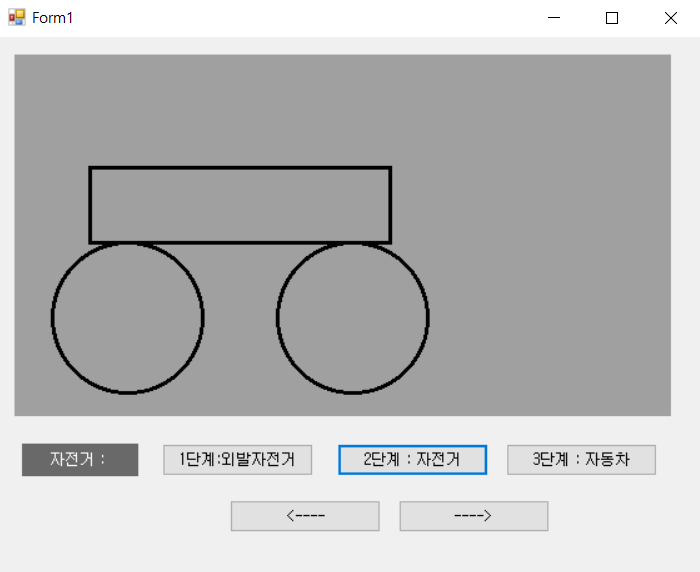Click the gray drawing canvas panel
Viewport: 700px width, 572px height.
pyautogui.click(x=342, y=235)
